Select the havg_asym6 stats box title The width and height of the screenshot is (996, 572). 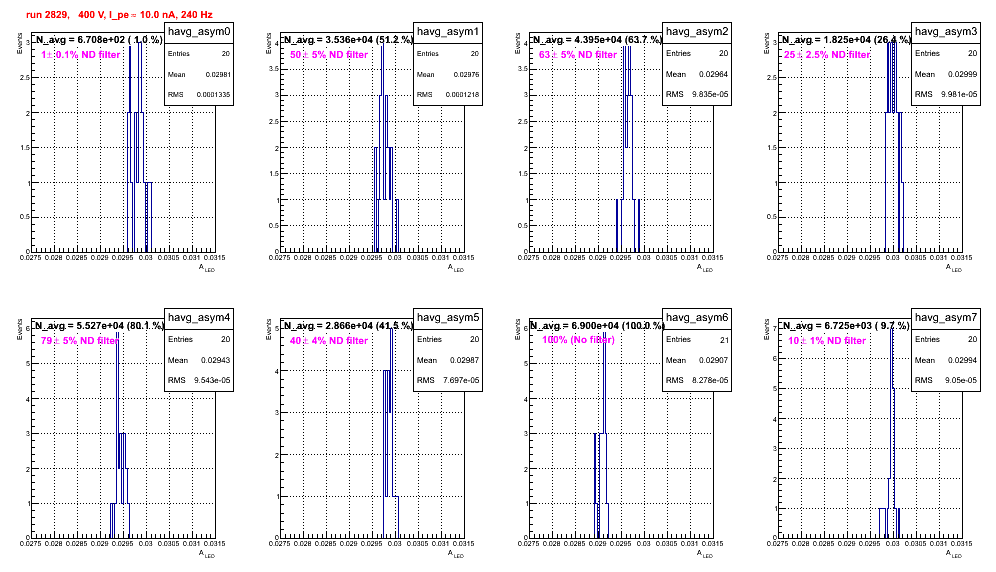point(697,318)
